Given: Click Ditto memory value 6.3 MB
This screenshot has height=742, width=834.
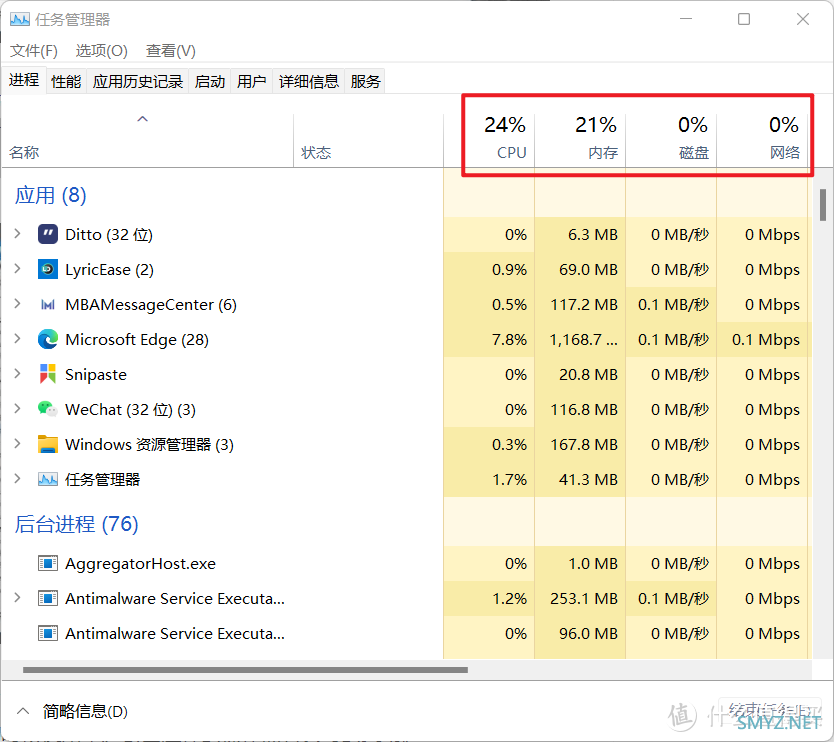Looking at the screenshot, I should click(x=593, y=235).
